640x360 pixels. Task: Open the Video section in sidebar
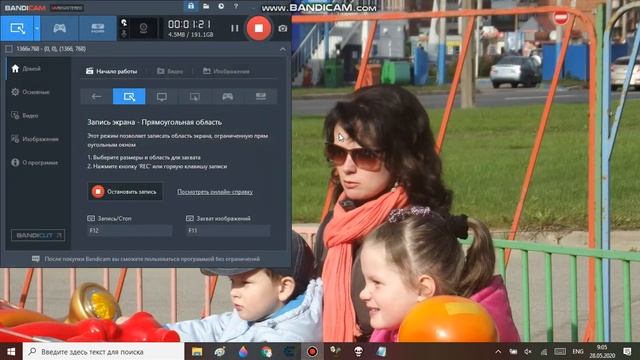(25, 116)
